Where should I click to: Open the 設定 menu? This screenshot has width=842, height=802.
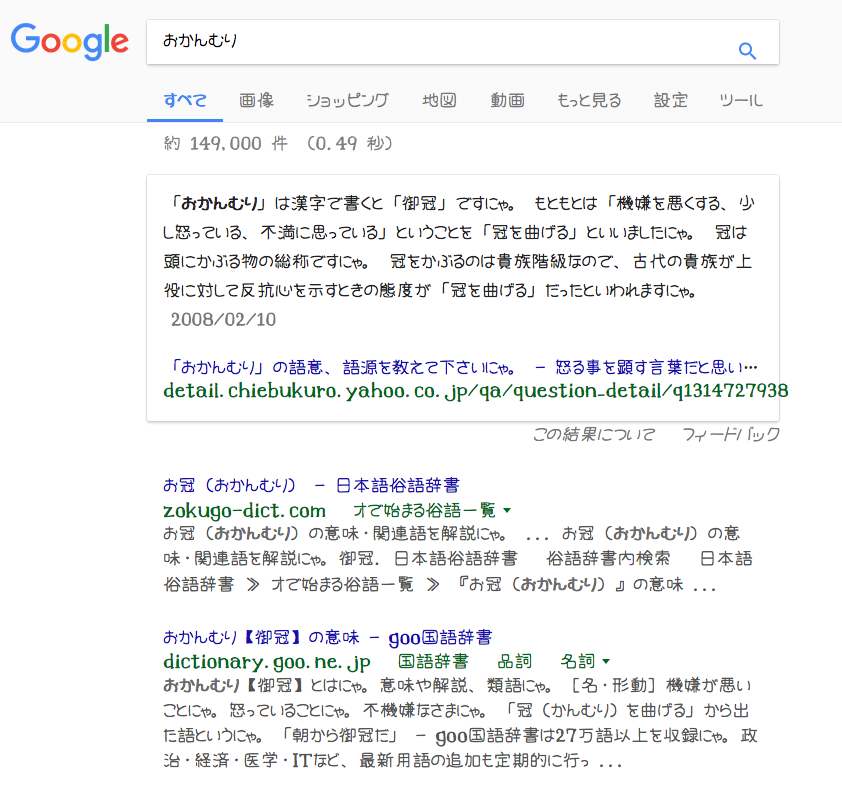click(671, 100)
